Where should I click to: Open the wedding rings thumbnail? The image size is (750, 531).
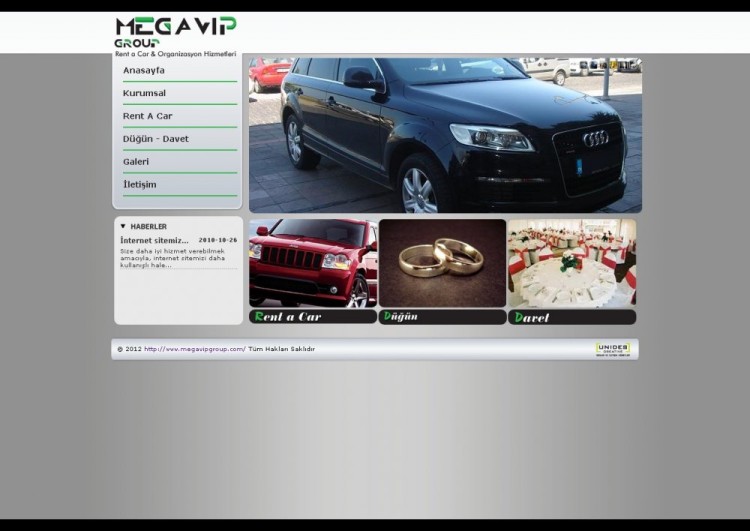click(442, 263)
